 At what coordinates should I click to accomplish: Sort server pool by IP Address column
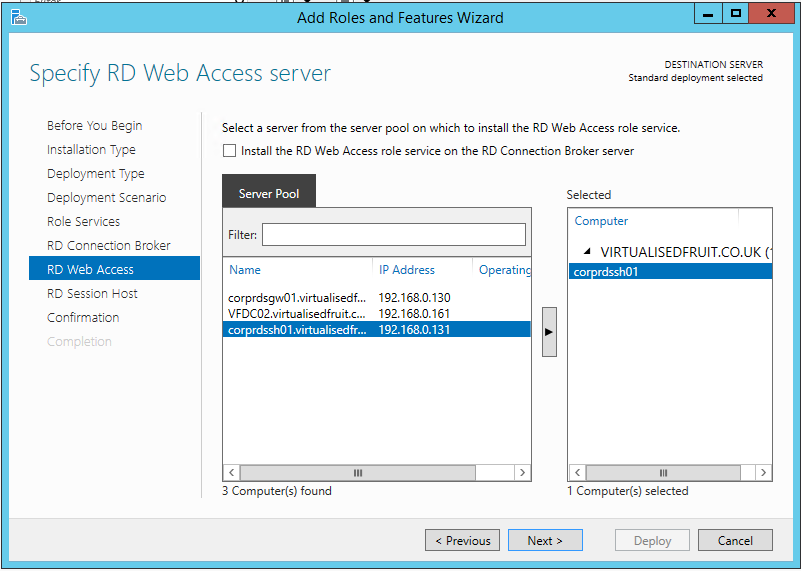point(407,270)
